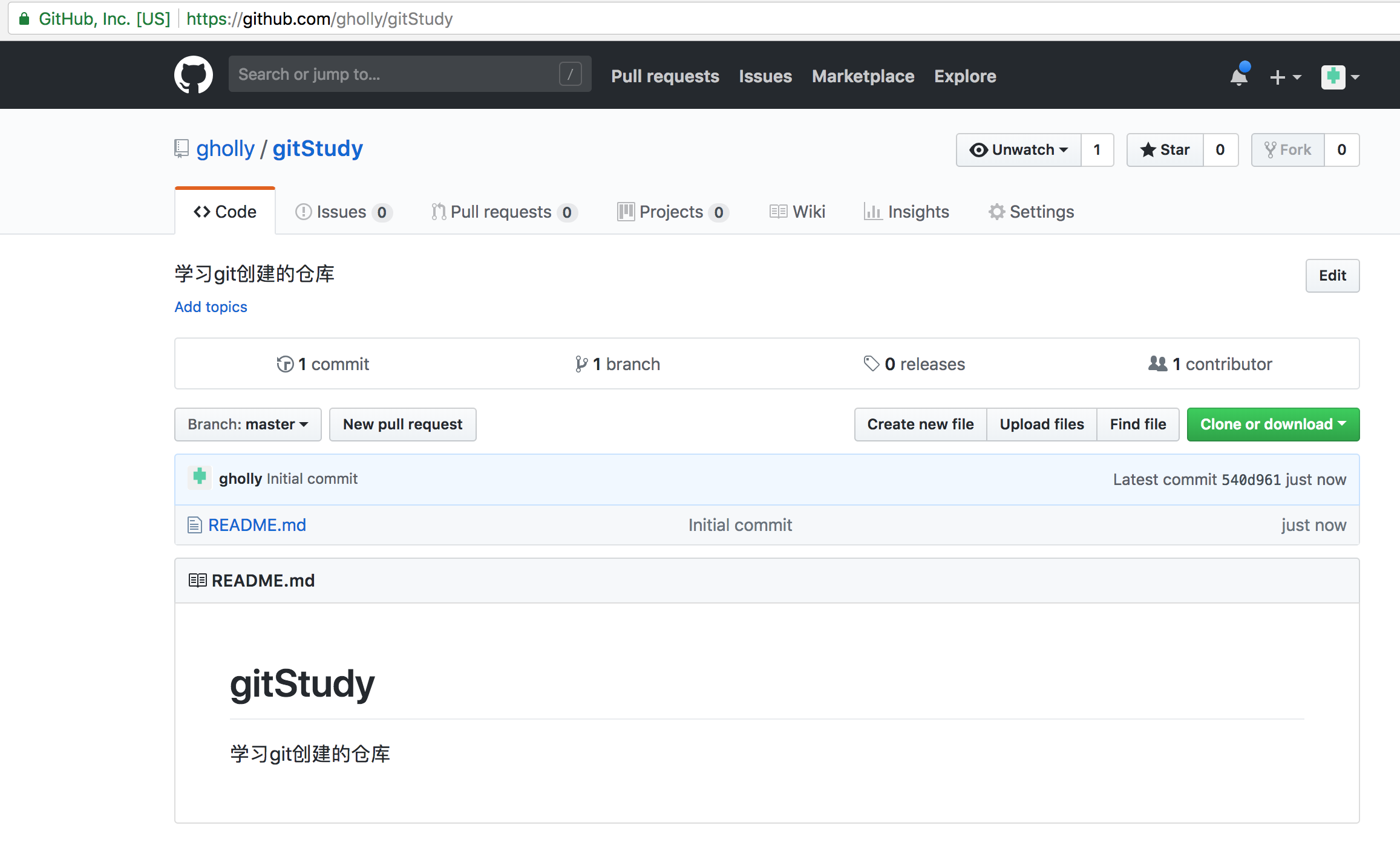Expand the Unwatch dropdown
The image size is (1400, 866).
point(1018,150)
